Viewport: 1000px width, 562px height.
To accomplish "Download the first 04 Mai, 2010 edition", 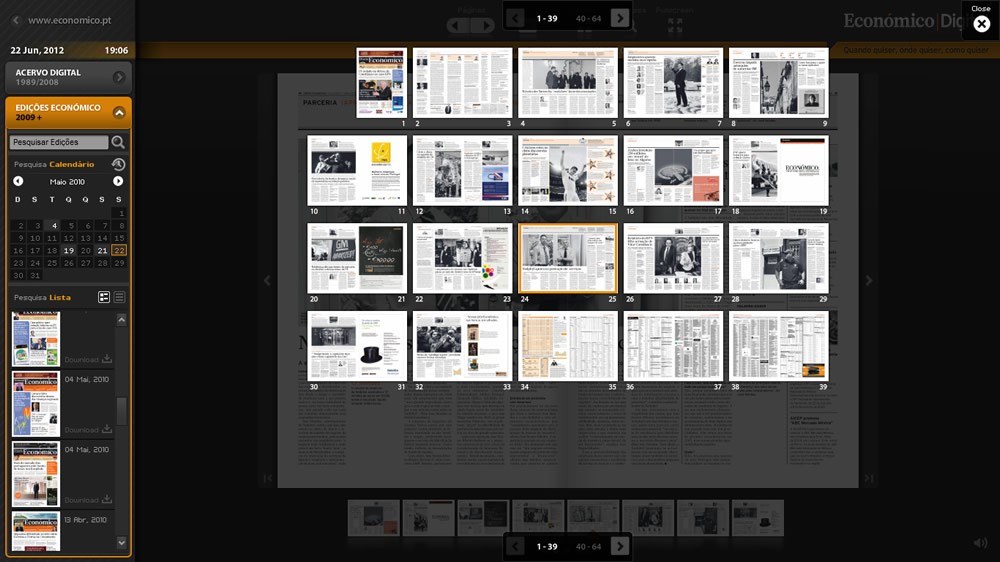I will [x=89, y=429].
